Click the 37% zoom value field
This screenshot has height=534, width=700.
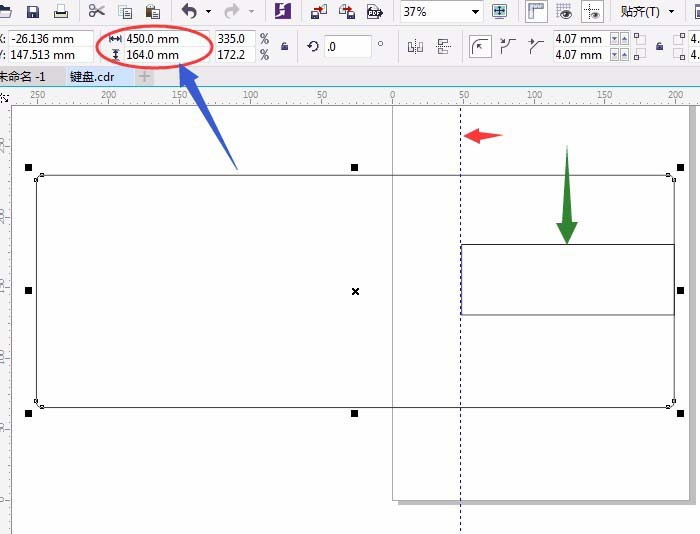tap(435, 12)
